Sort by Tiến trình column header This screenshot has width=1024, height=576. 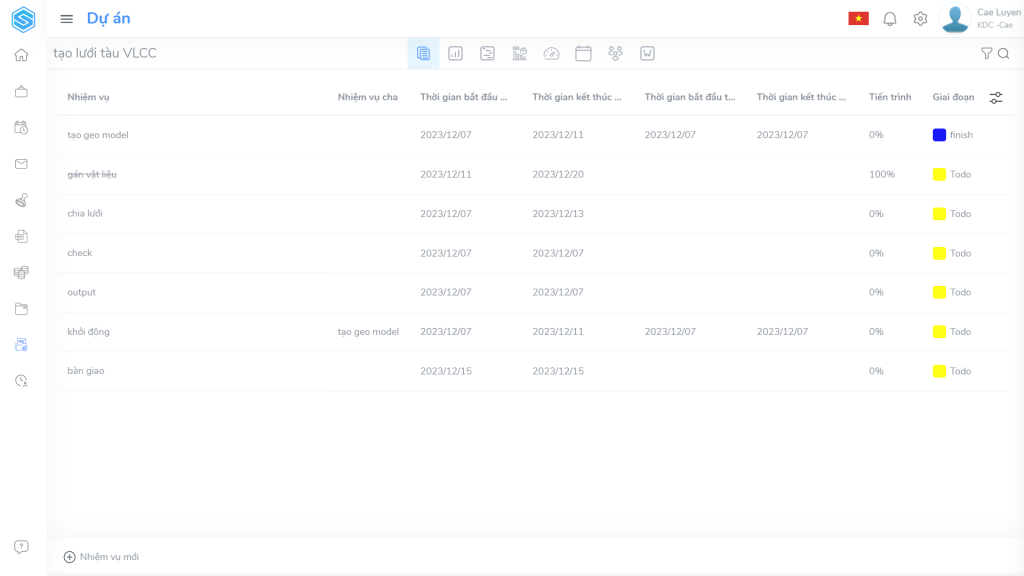[x=889, y=97]
